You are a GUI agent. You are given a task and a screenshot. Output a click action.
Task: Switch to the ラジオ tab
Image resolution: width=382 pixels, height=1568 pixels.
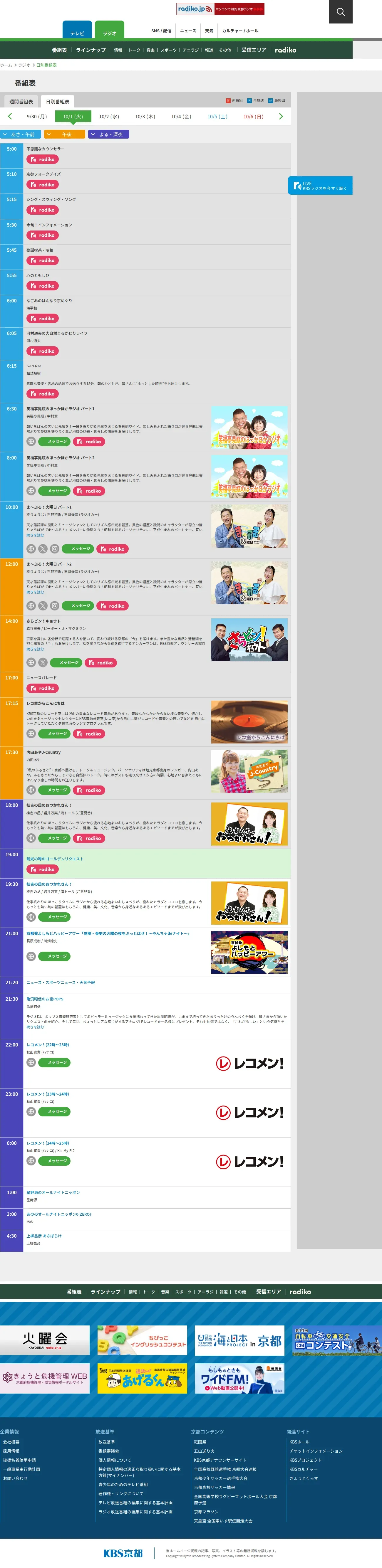(x=110, y=31)
